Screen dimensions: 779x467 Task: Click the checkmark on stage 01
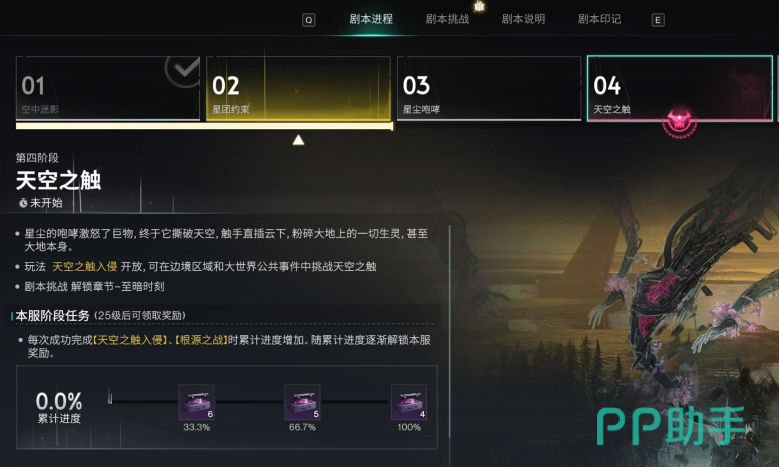(183, 70)
